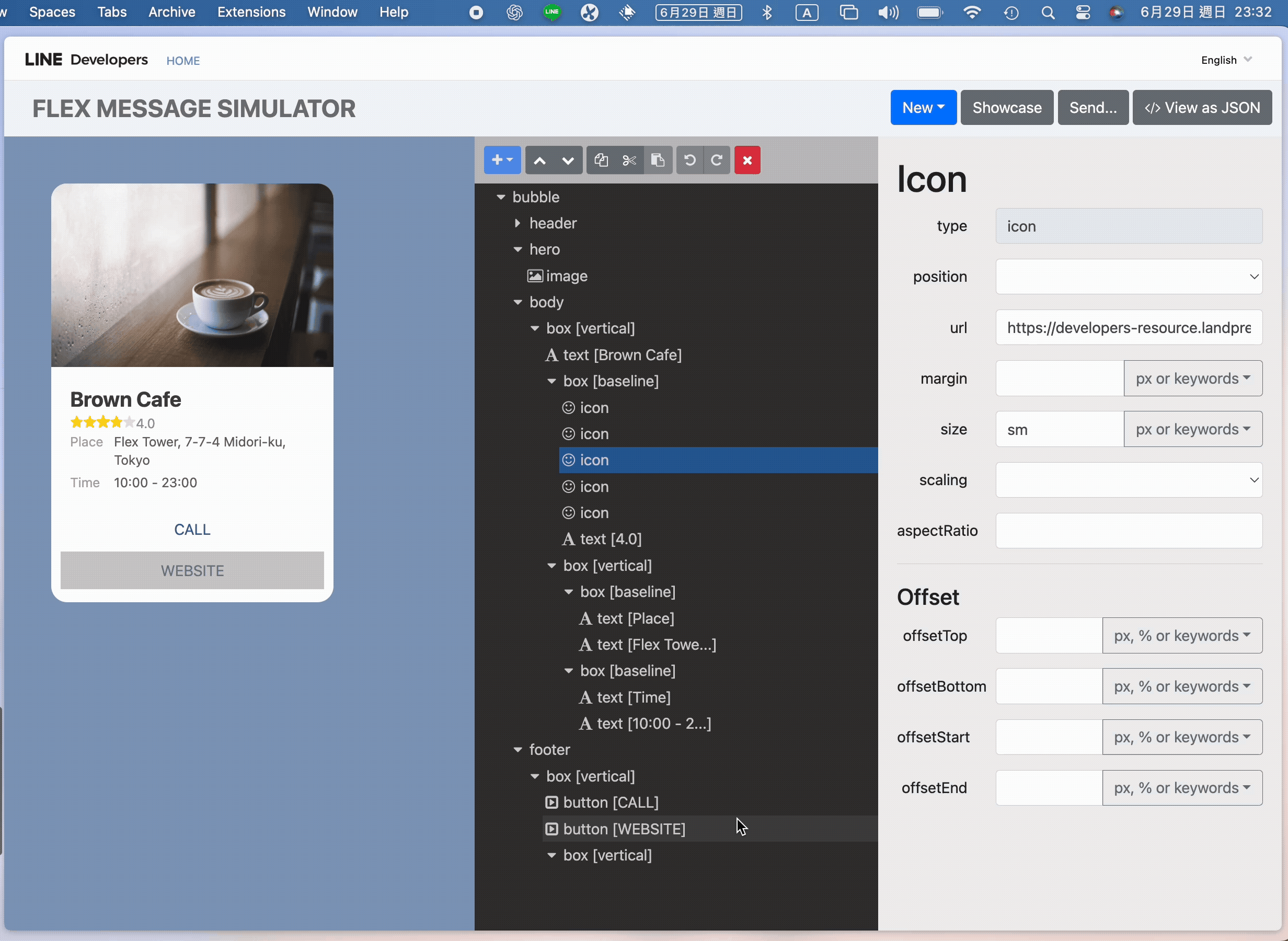
Task: Click the Send... button
Action: [1092, 108]
